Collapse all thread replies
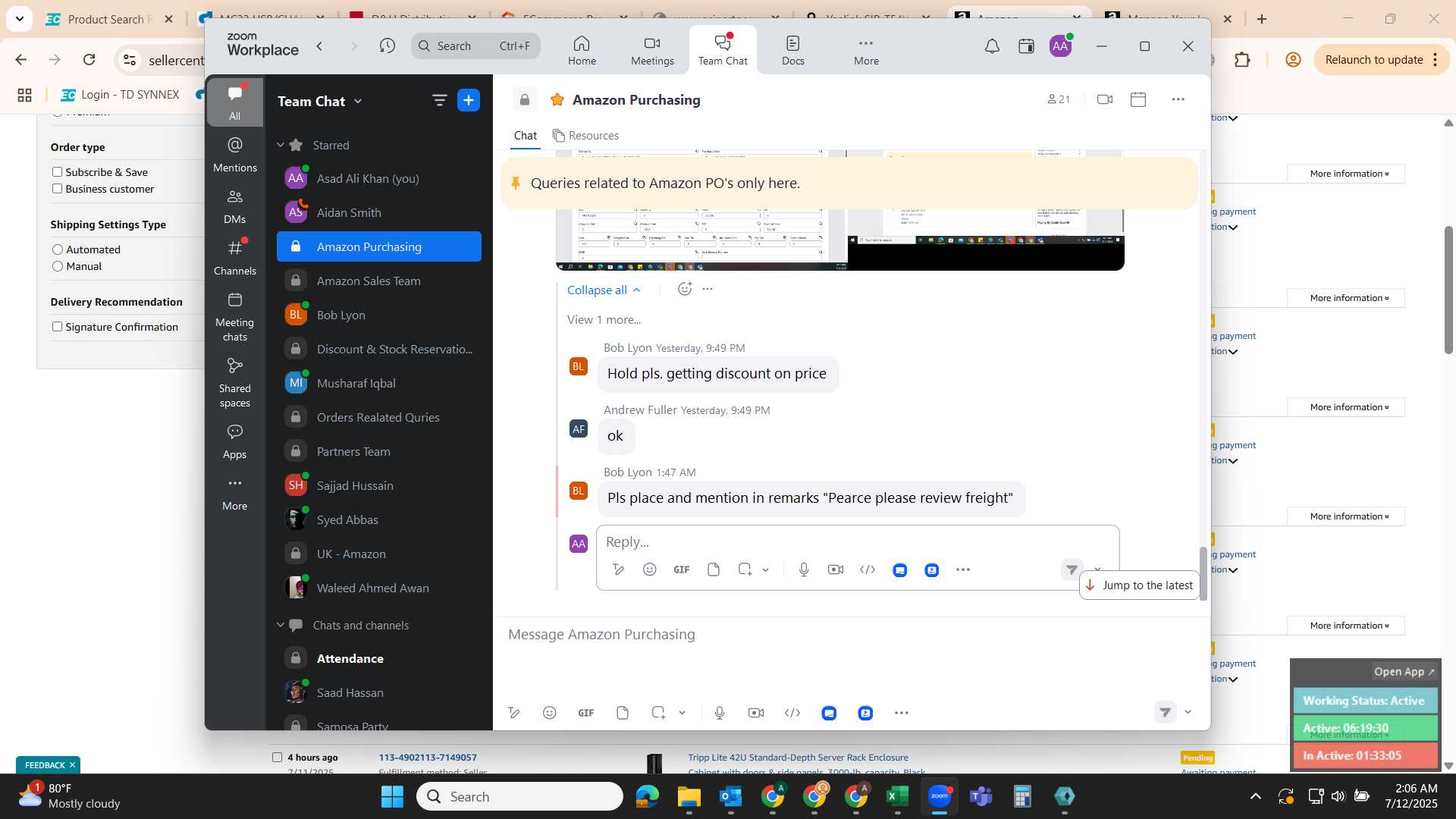1456x819 pixels. (604, 290)
